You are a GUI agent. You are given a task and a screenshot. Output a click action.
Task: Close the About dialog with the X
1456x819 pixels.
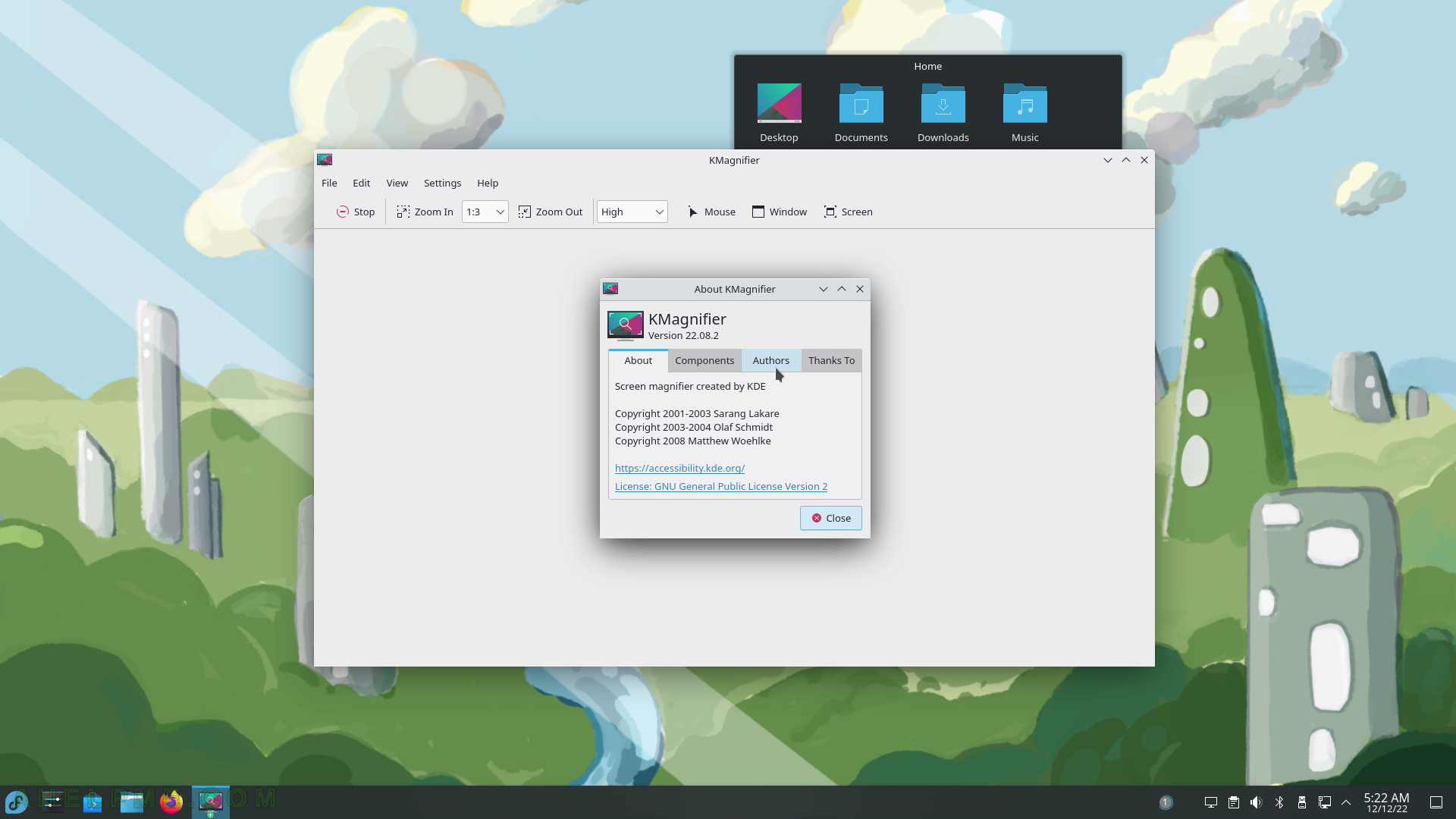point(859,289)
